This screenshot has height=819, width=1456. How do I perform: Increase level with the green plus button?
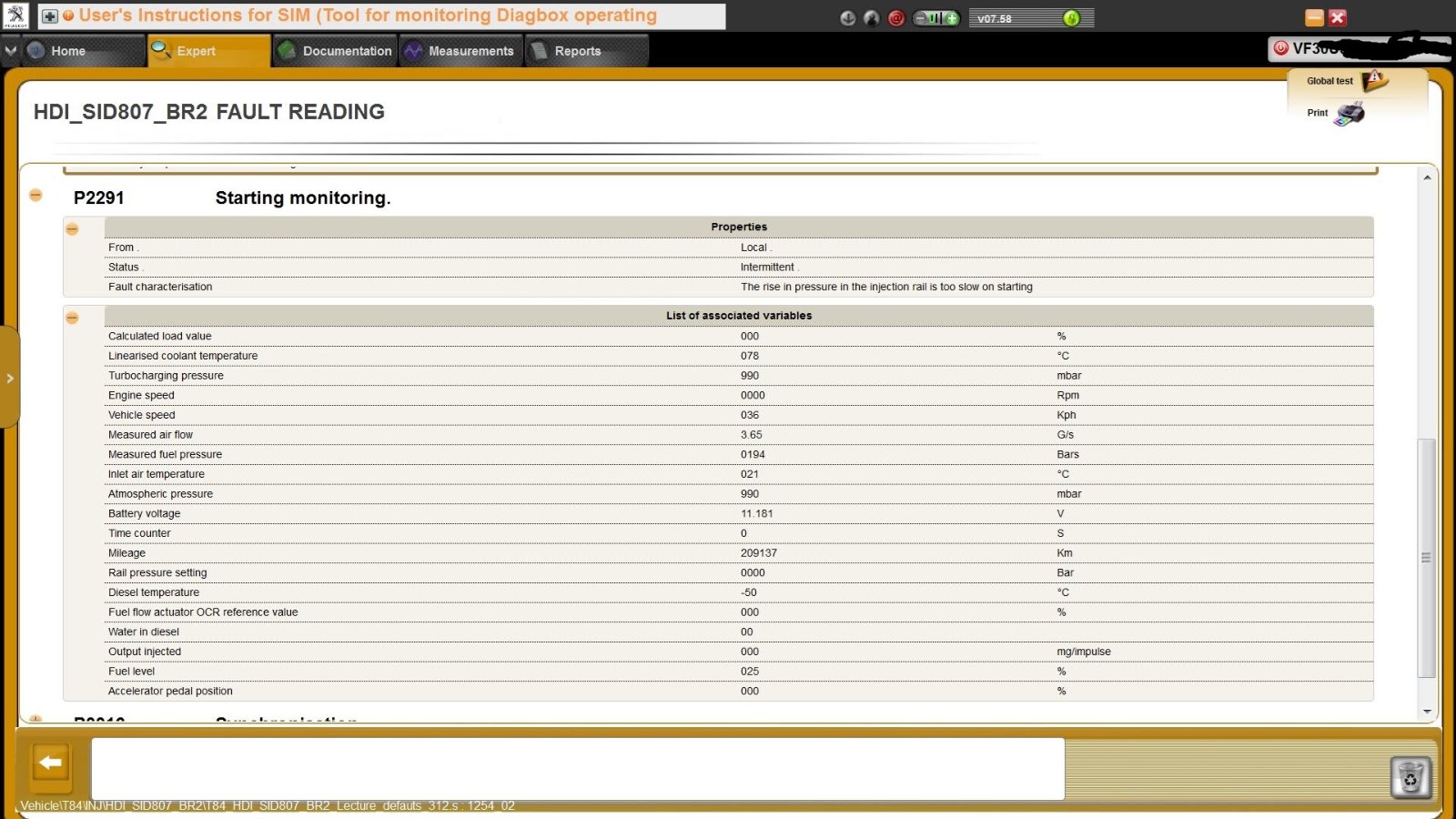pos(951,18)
